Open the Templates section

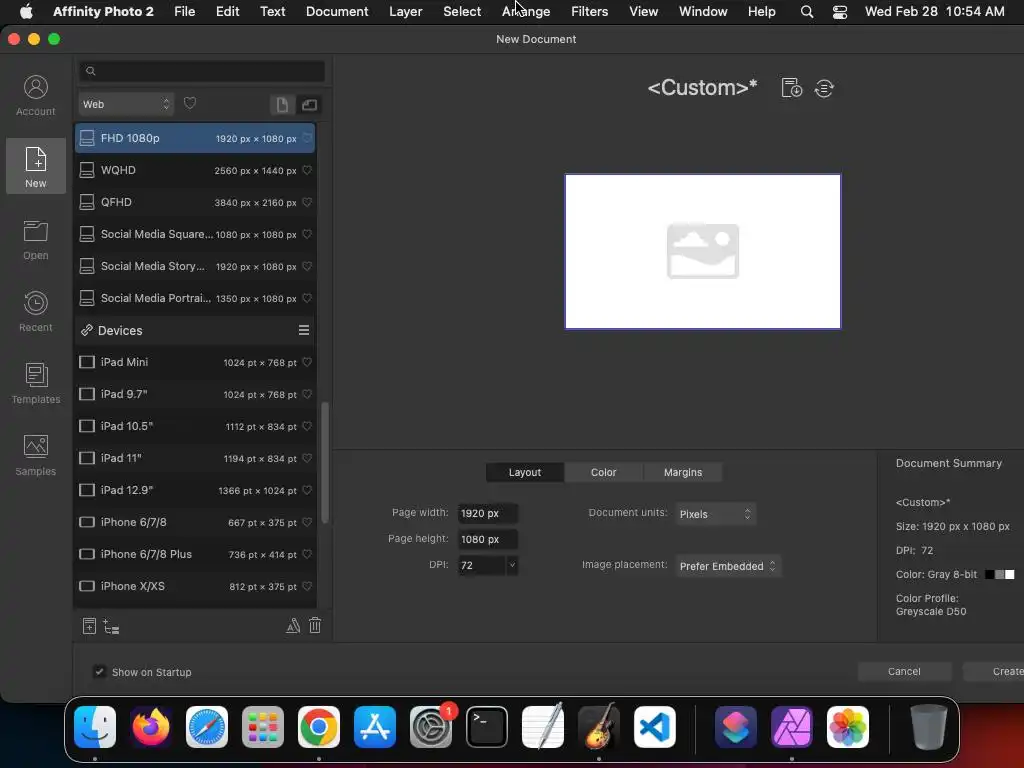click(35, 383)
